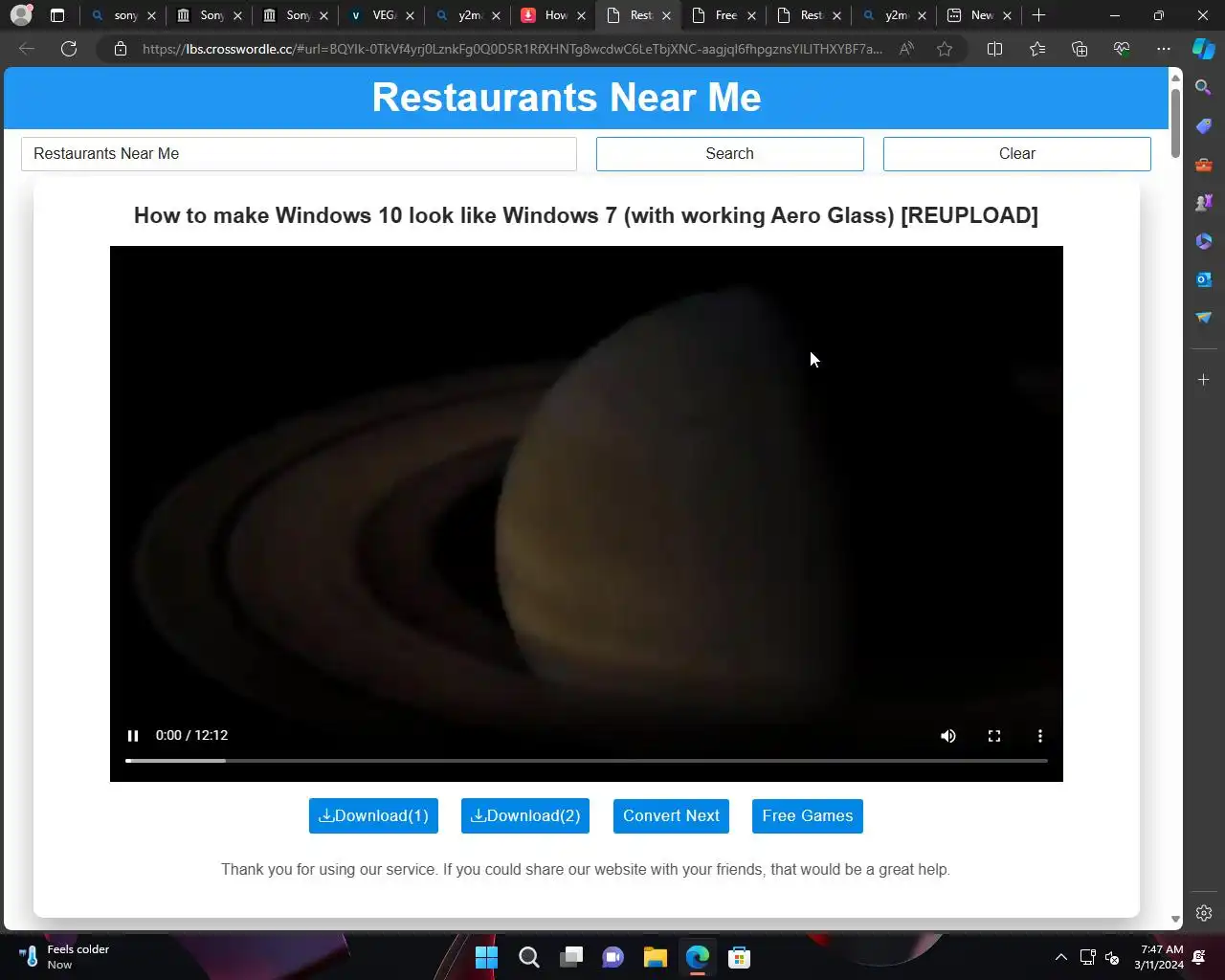Open File Explorer from taskbar

tap(656, 957)
